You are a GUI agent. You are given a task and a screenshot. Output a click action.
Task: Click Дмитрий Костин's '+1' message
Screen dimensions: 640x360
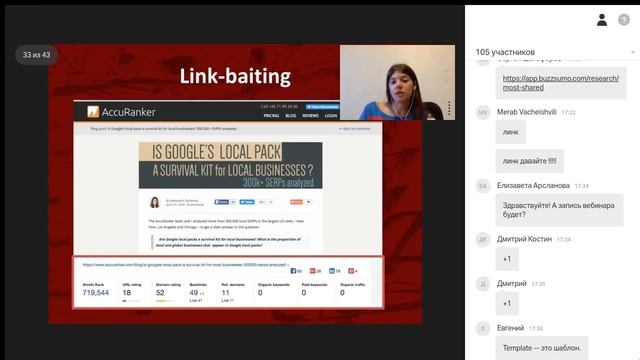point(507,259)
